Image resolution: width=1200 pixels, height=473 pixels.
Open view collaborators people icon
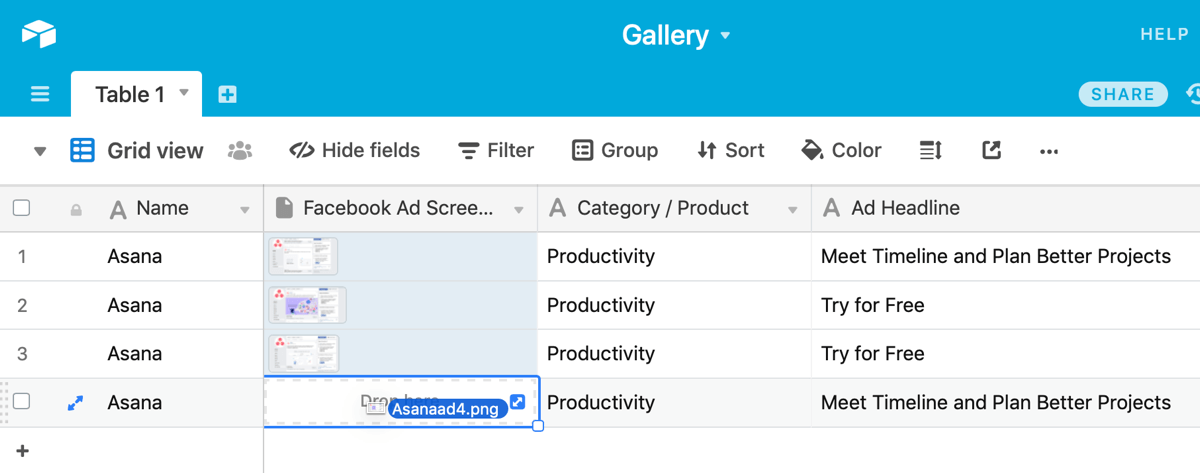[240, 151]
